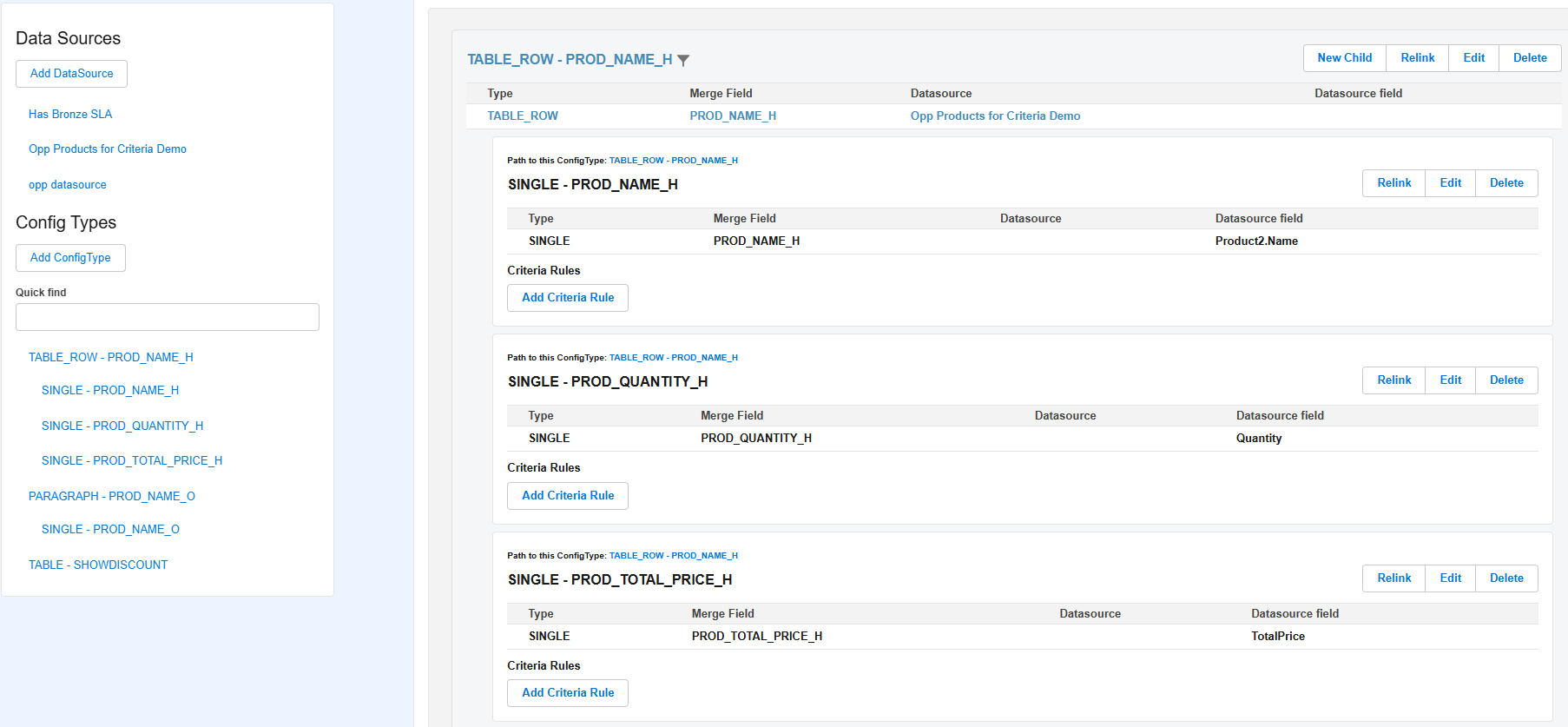Click the TABLE_ROW type cell link
Screen dimensions: 1568x727
(x=523, y=116)
